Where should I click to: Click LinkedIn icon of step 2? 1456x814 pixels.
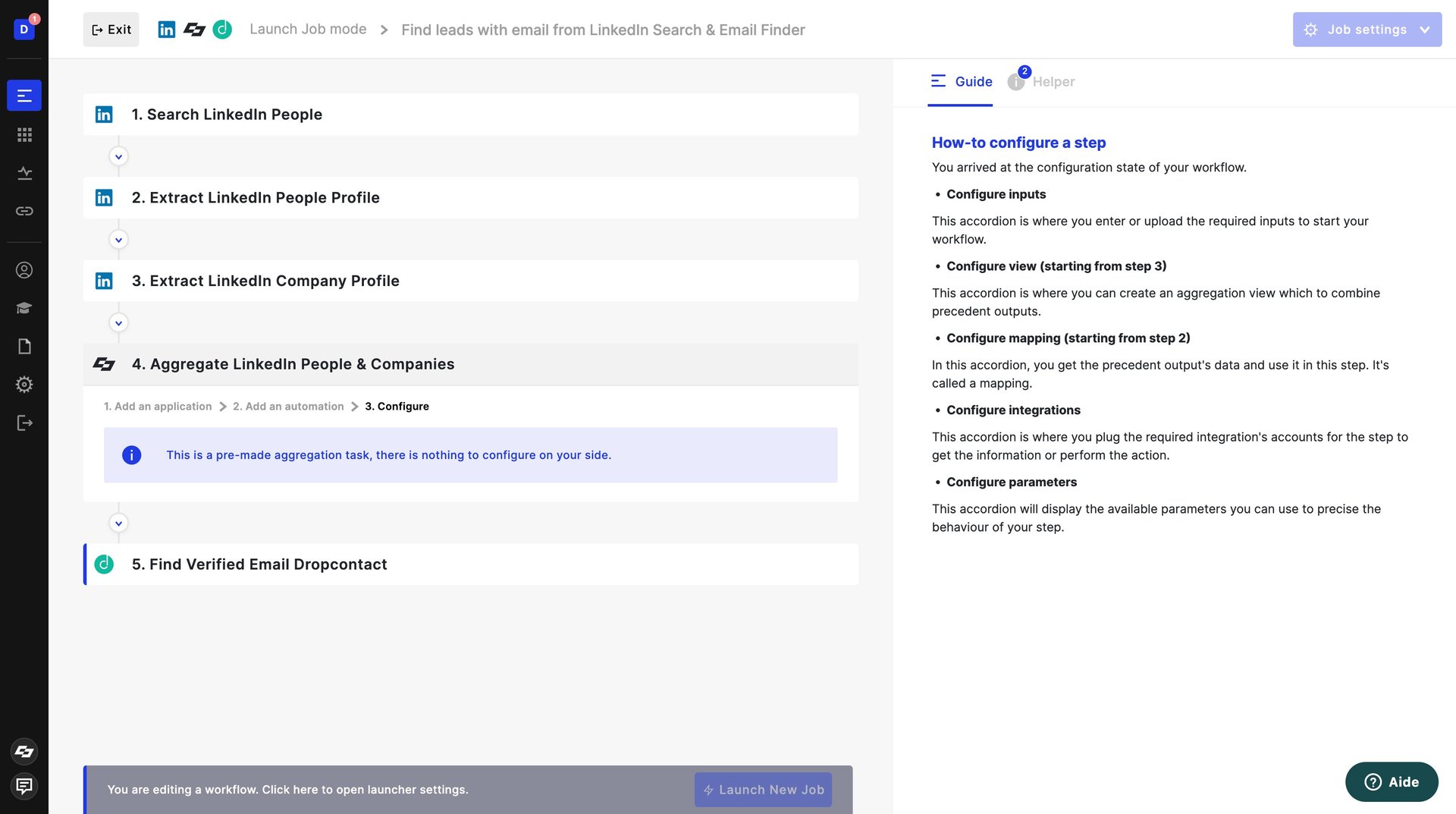pyautogui.click(x=104, y=198)
